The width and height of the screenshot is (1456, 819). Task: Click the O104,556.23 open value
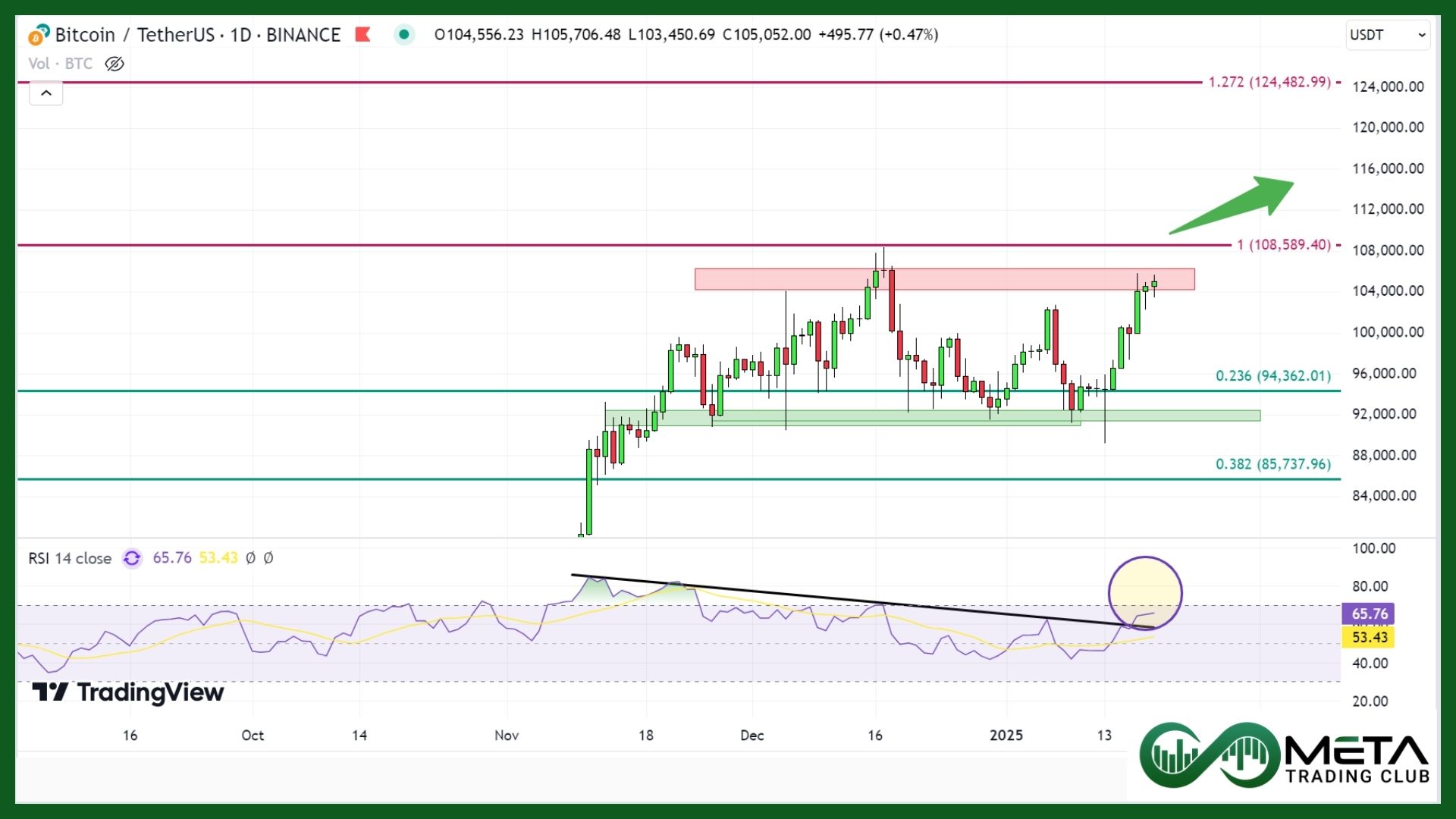pyautogui.click(x=479, y=35)
